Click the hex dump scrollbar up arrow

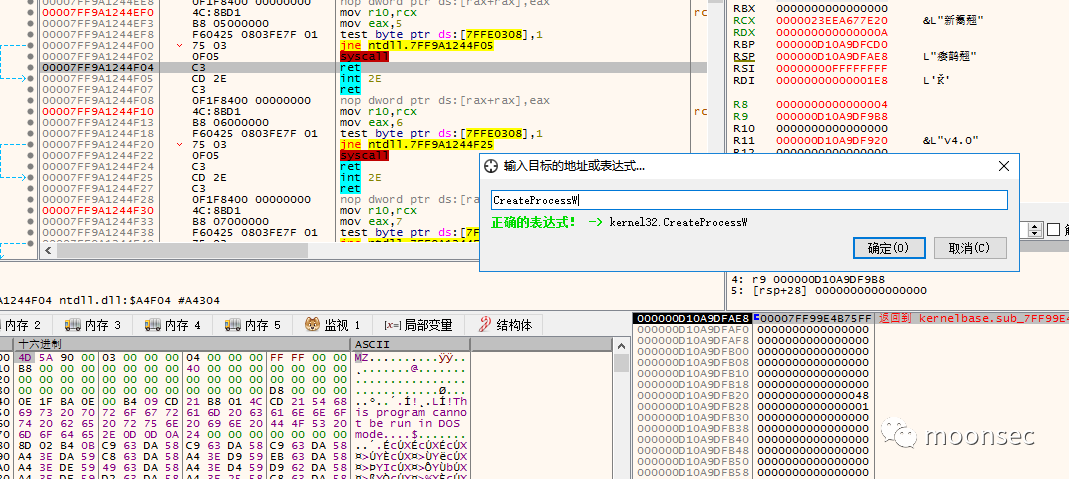[621, 346]
